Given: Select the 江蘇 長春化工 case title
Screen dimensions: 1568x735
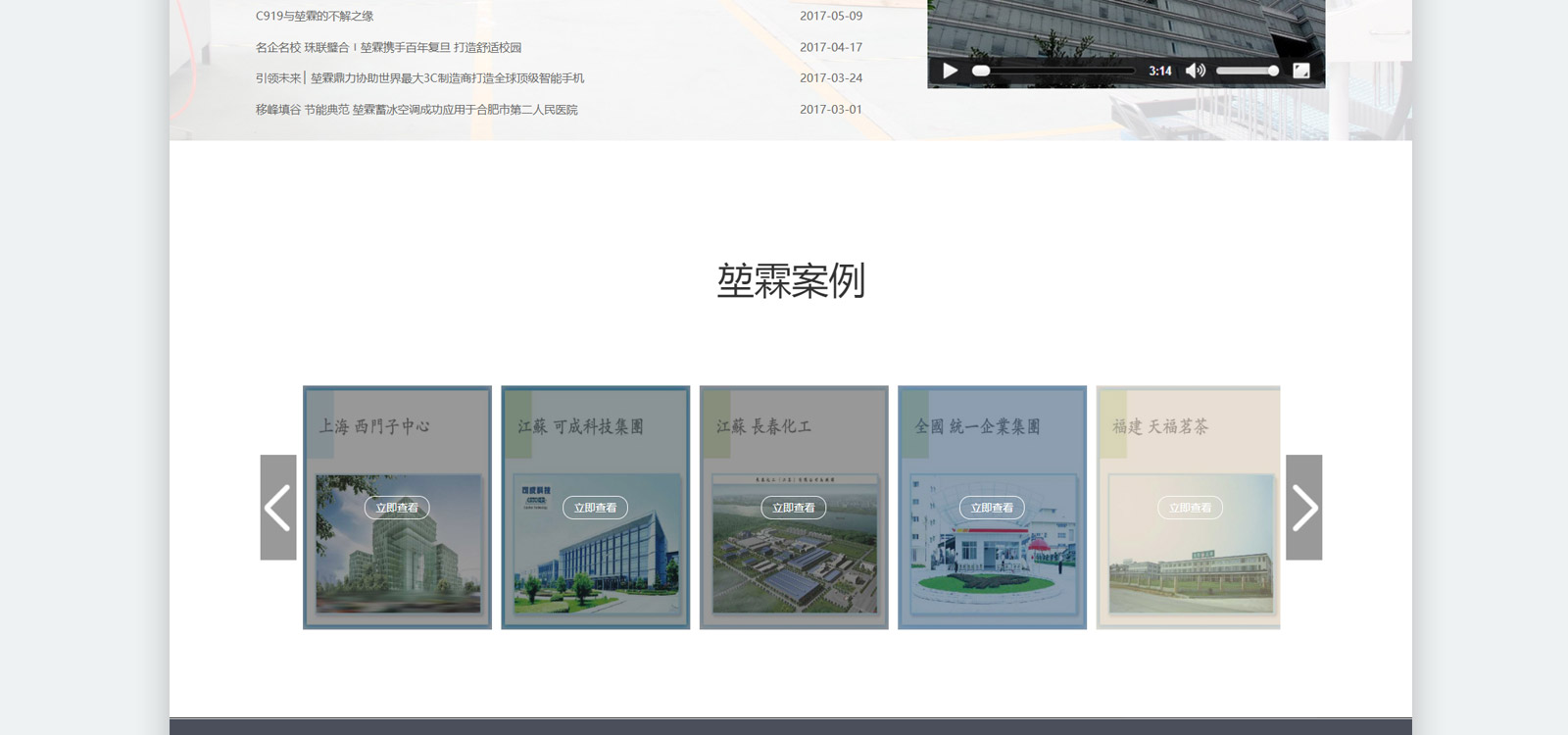Looking at the screenshot, I should 763,426.
